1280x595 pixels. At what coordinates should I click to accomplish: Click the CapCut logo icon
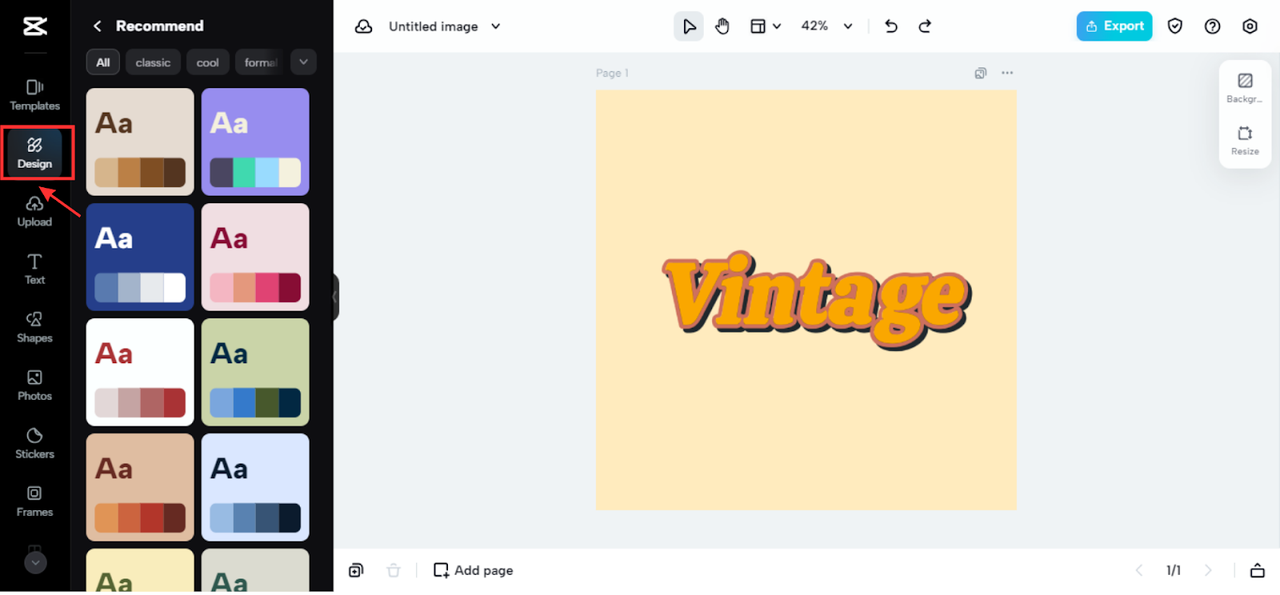click(x=34, y=26)
